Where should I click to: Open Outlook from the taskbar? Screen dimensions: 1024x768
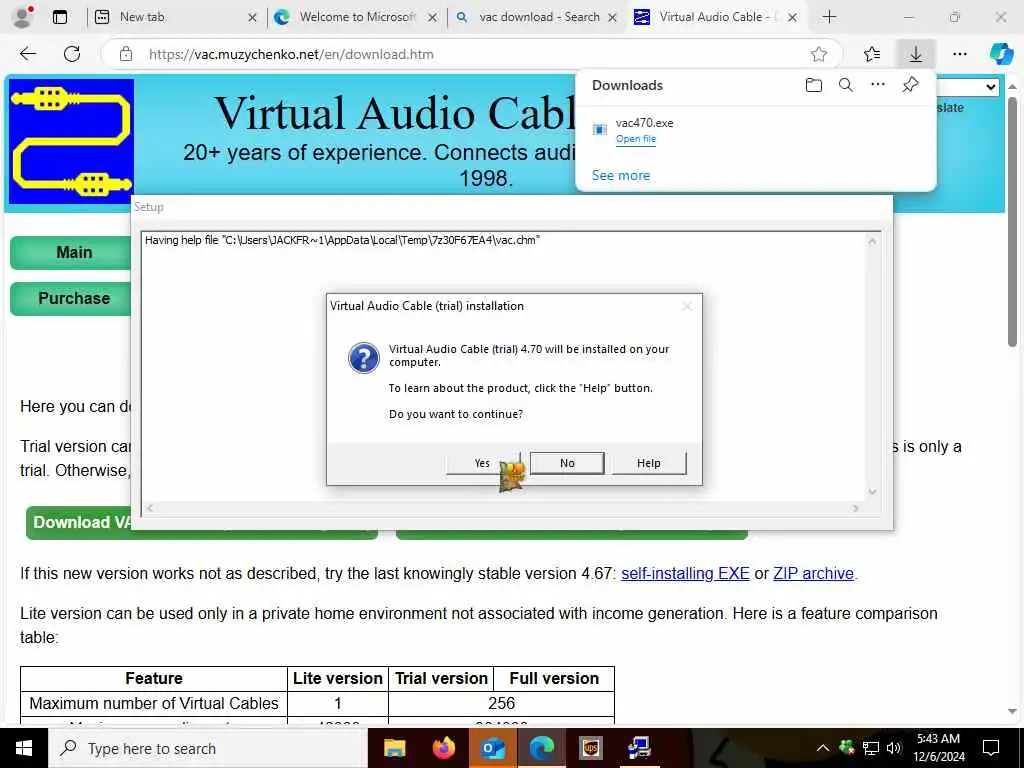click(492, 748)
